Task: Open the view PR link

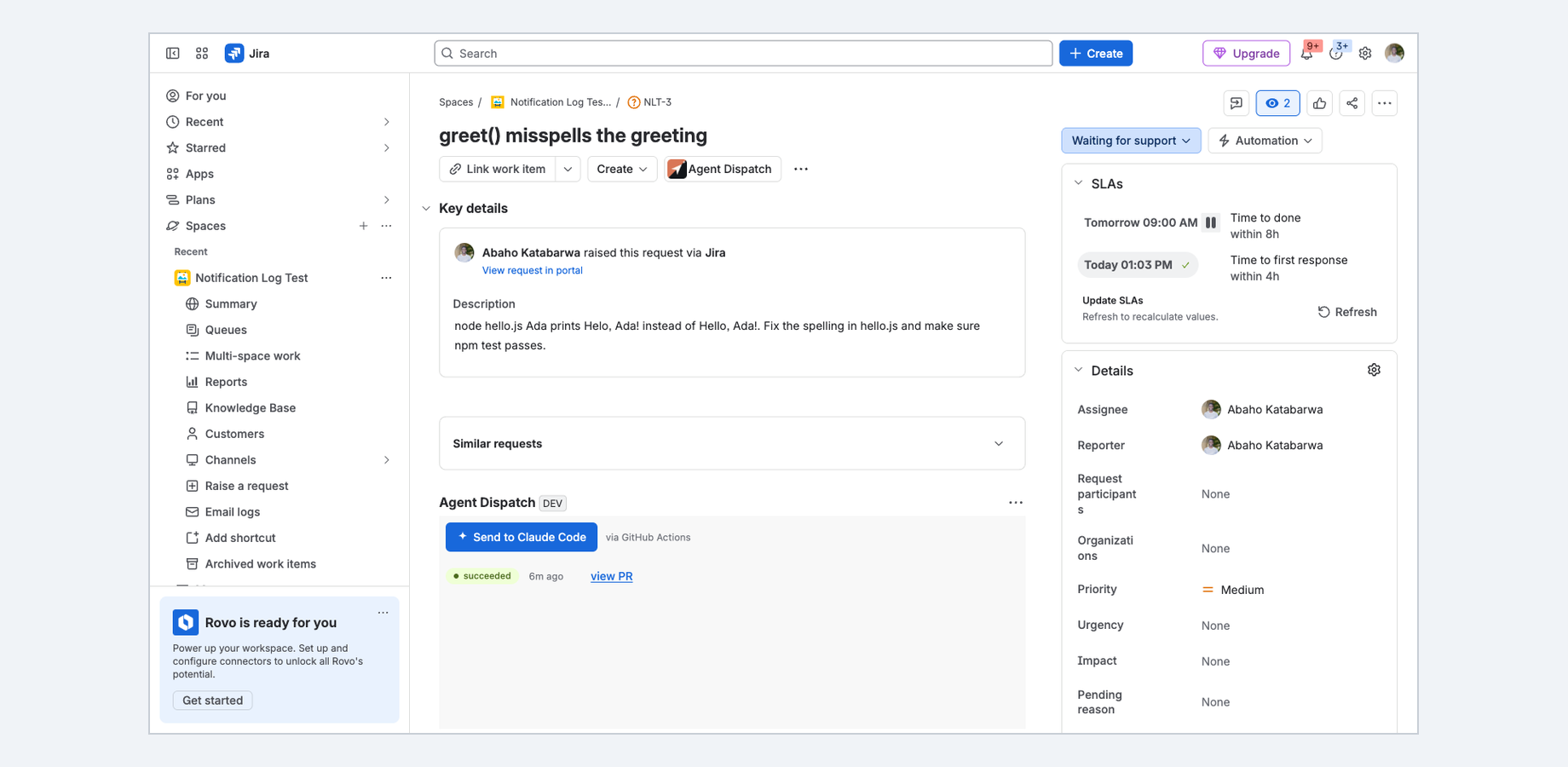Action: click(x=611, y=576)
